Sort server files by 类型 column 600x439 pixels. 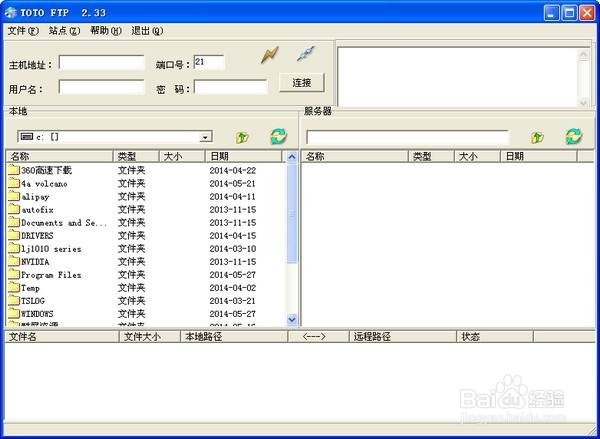[x=431, y=156]
